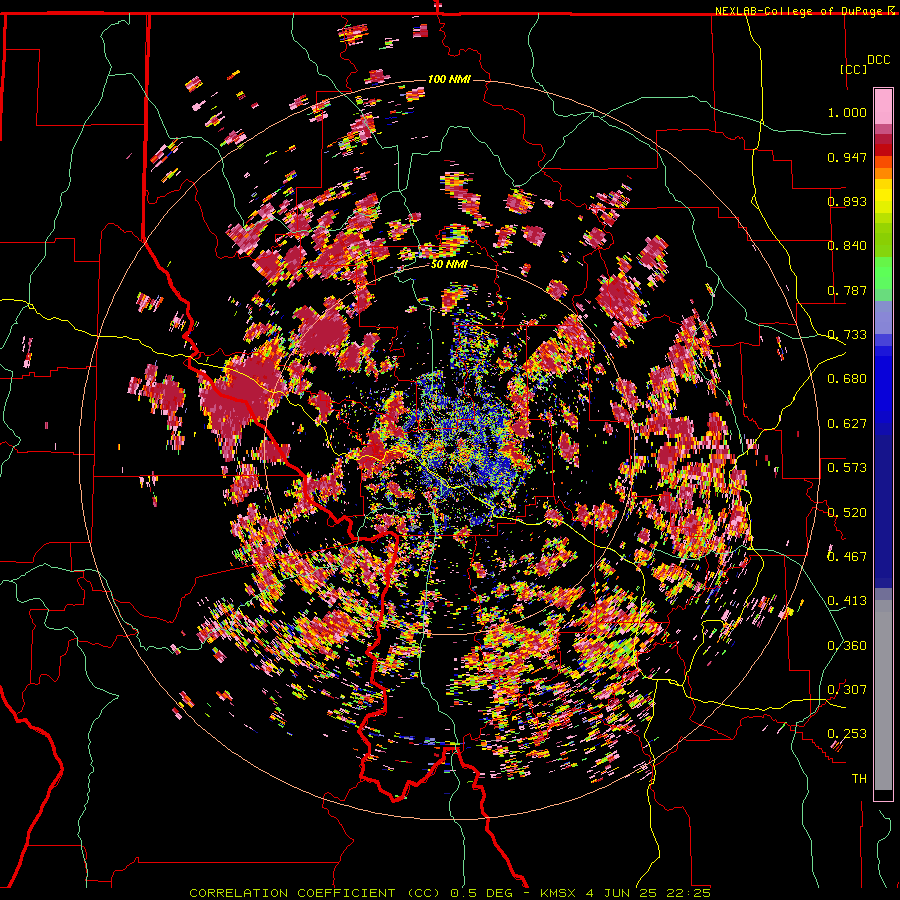Screen dimensions: 900x900
Task: Click the gray lower section of the color bar
Action: point(883,695)
